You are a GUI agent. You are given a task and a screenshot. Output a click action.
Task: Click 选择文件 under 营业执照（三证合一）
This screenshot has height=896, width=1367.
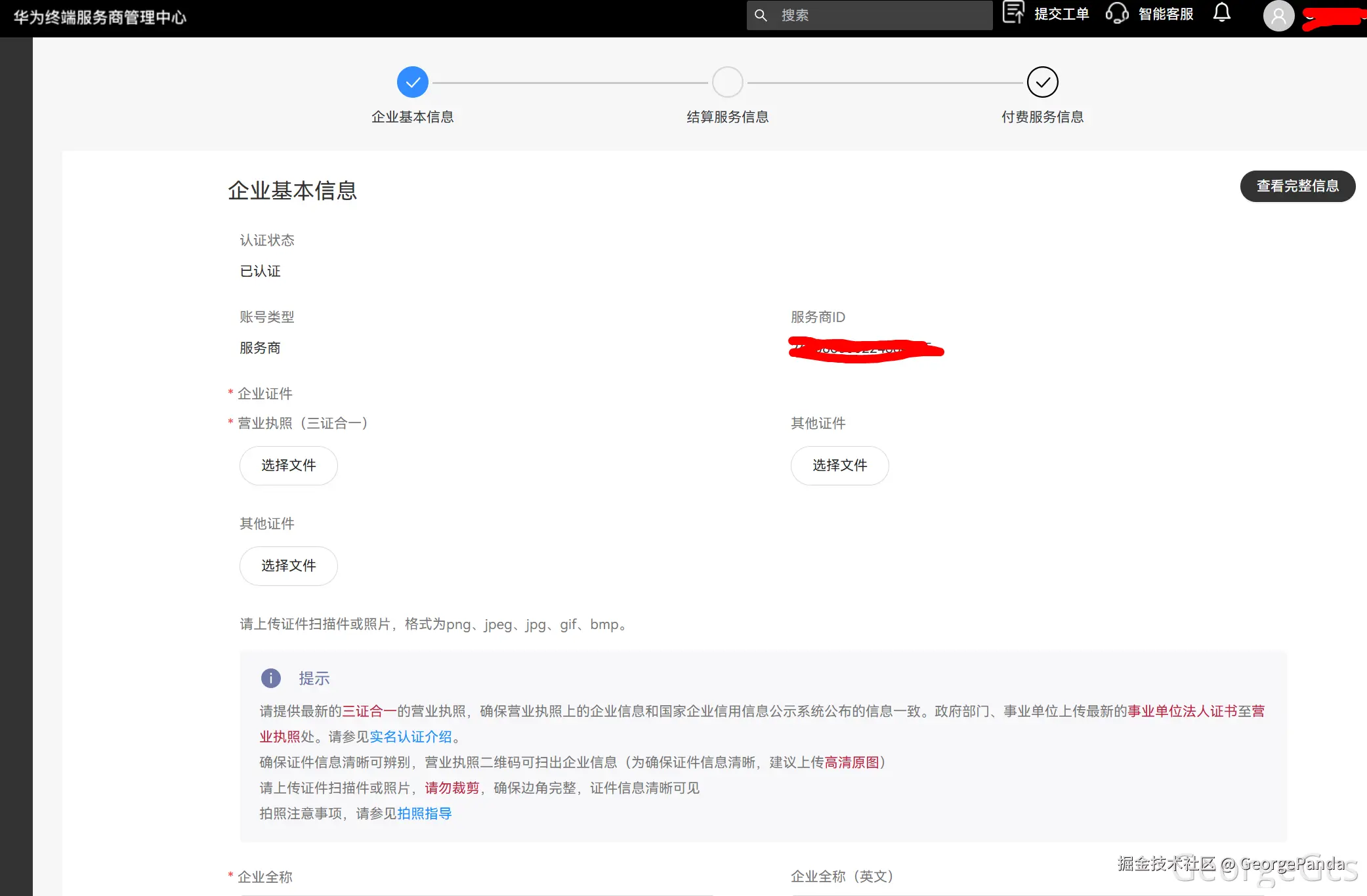[x=288, y=465]
